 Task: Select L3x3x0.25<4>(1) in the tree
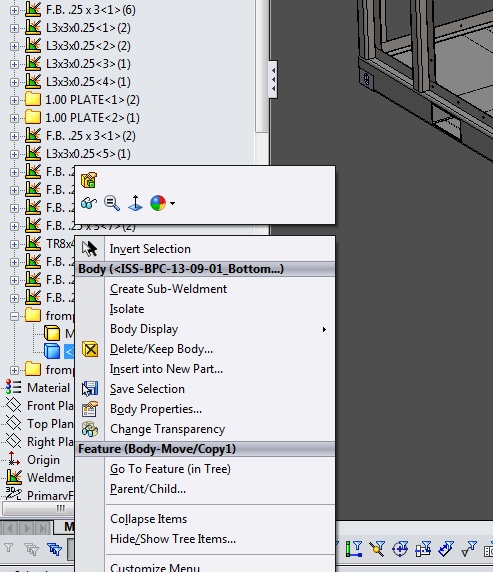click(88, 82)
